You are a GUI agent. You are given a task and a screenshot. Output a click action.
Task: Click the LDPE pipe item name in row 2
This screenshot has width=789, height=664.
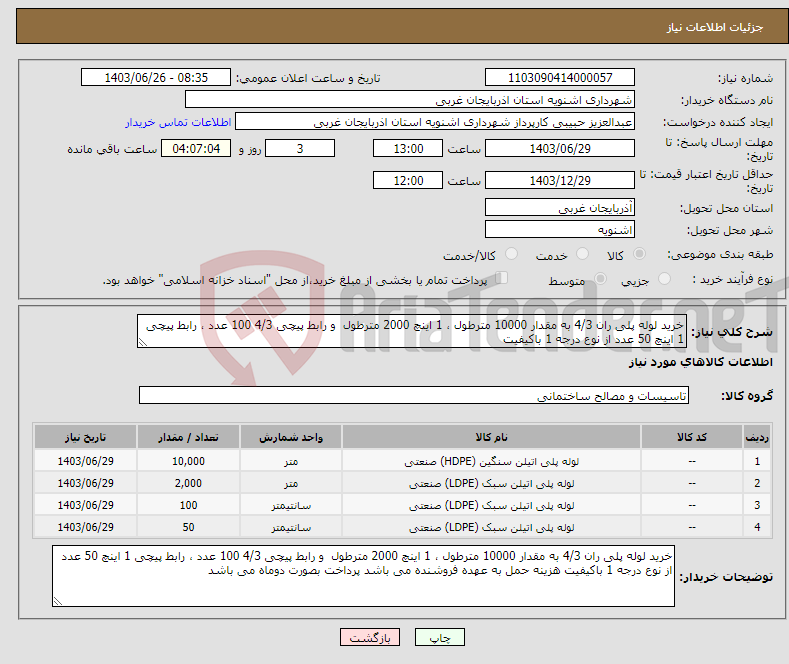[x=491, y=483]
